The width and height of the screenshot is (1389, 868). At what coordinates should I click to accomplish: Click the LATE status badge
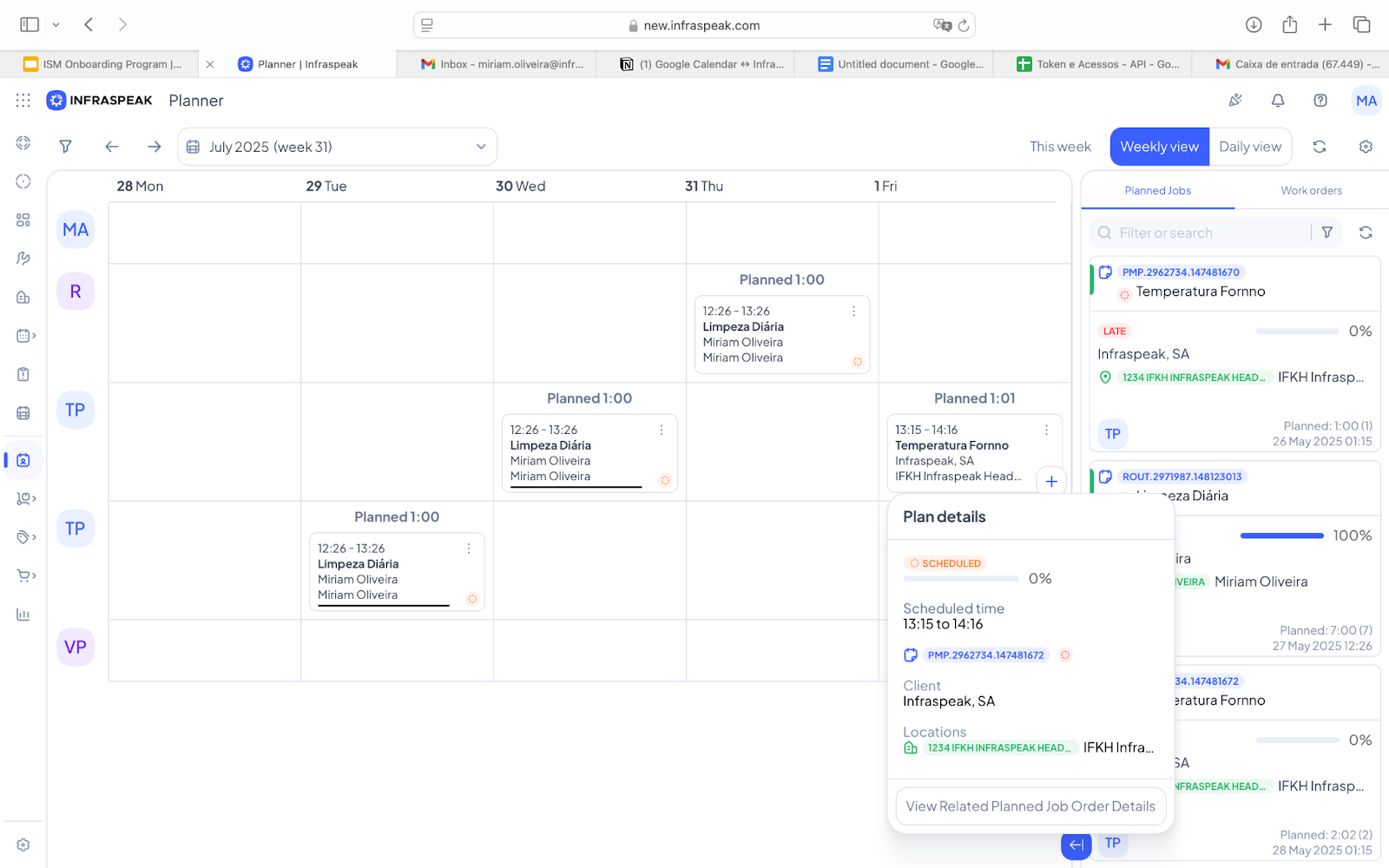[x=1115, y=332]
